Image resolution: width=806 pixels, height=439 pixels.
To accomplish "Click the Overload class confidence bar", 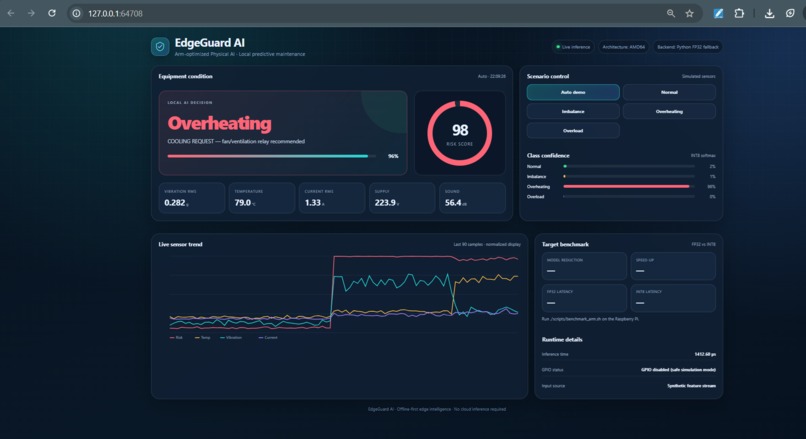I will [x=629, y=196].
